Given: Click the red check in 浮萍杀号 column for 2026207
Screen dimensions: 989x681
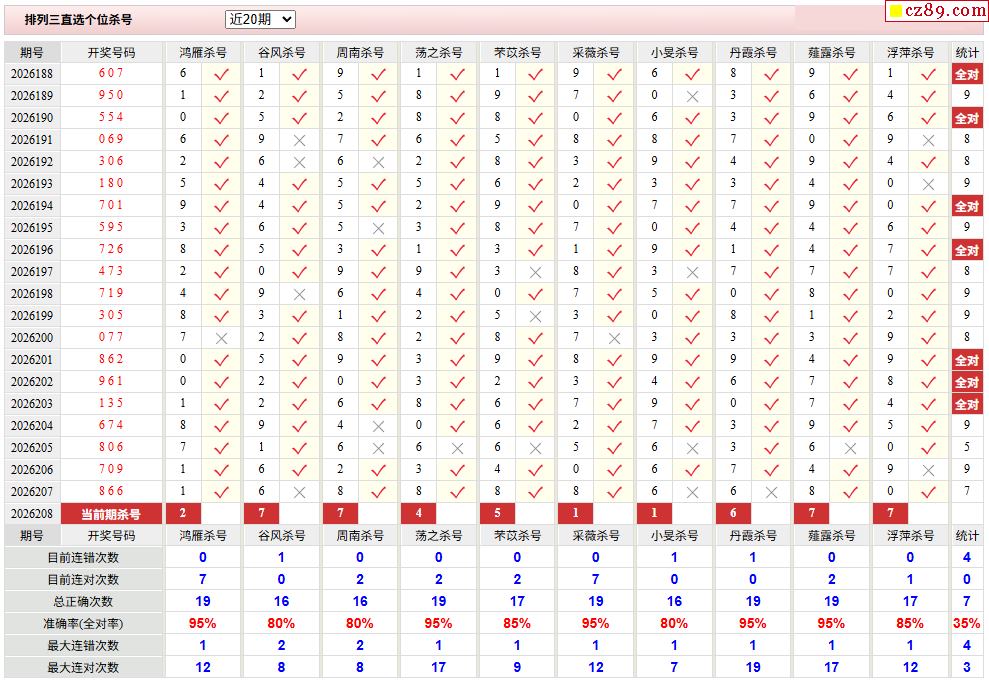Looking at the screenshot, I should pyautogui.click(x=928, y=492).
